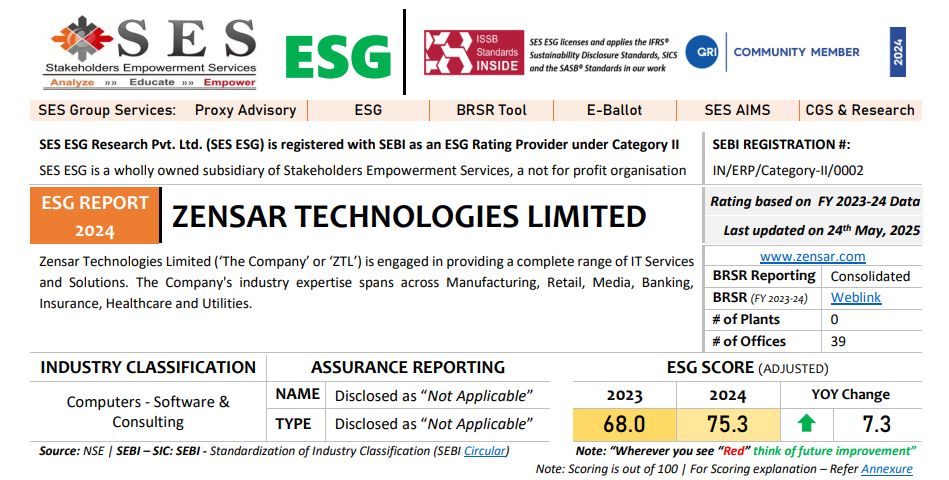The image size is (949, 480).
Task: Click the '# of Offices' value 39
Action: (x=838, y=341)
